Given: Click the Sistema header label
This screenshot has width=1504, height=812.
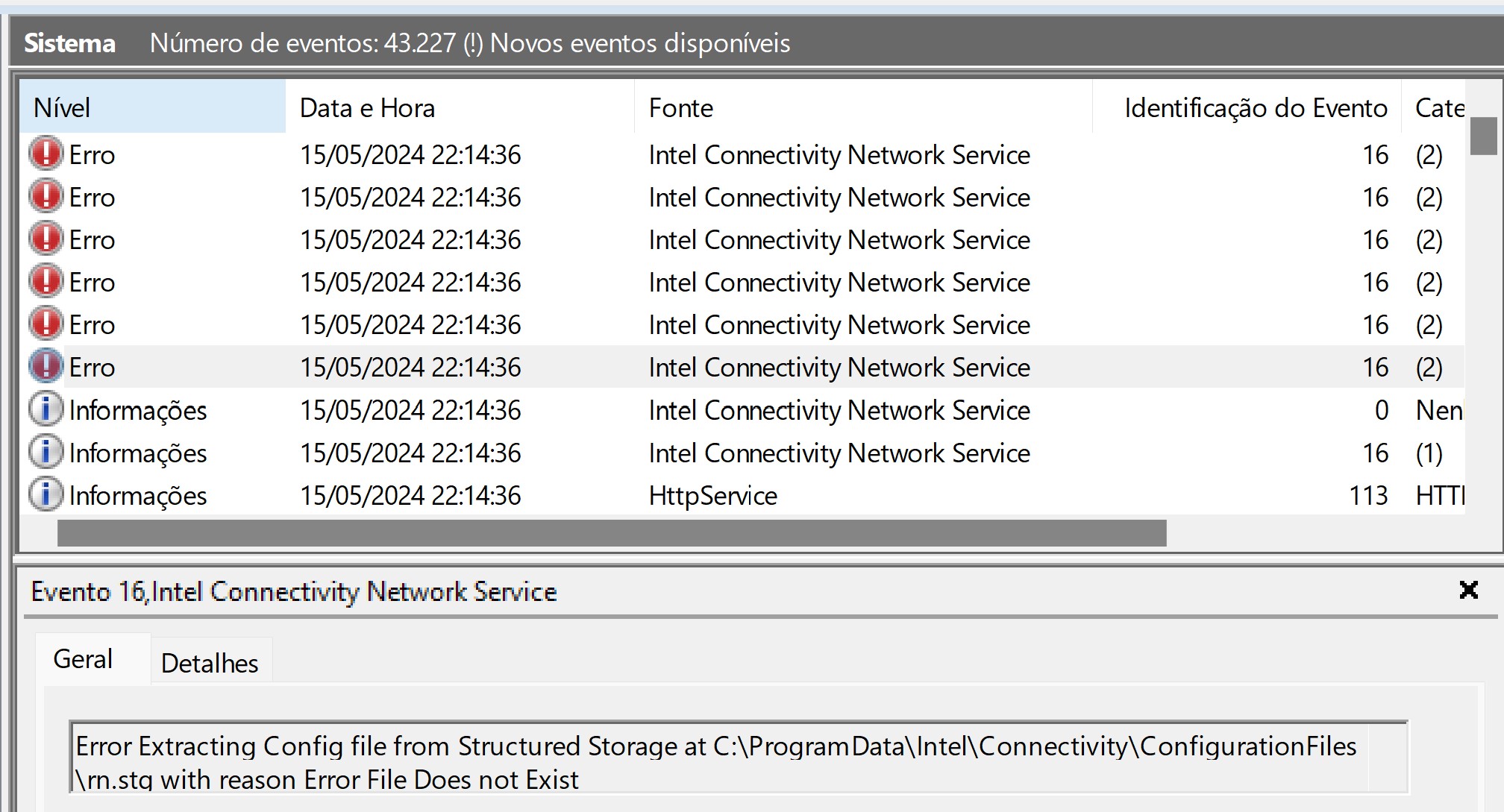Looking at the screenshot, I should click(69, 43).
